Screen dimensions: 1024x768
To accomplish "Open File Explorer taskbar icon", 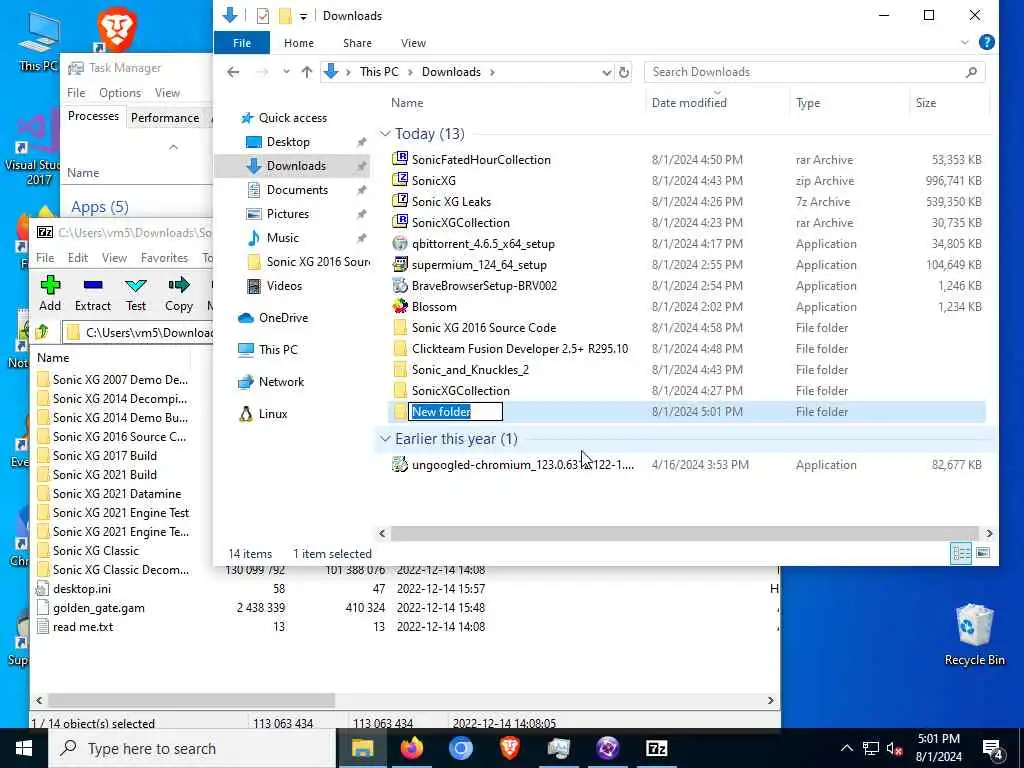I will coord(362,748).
